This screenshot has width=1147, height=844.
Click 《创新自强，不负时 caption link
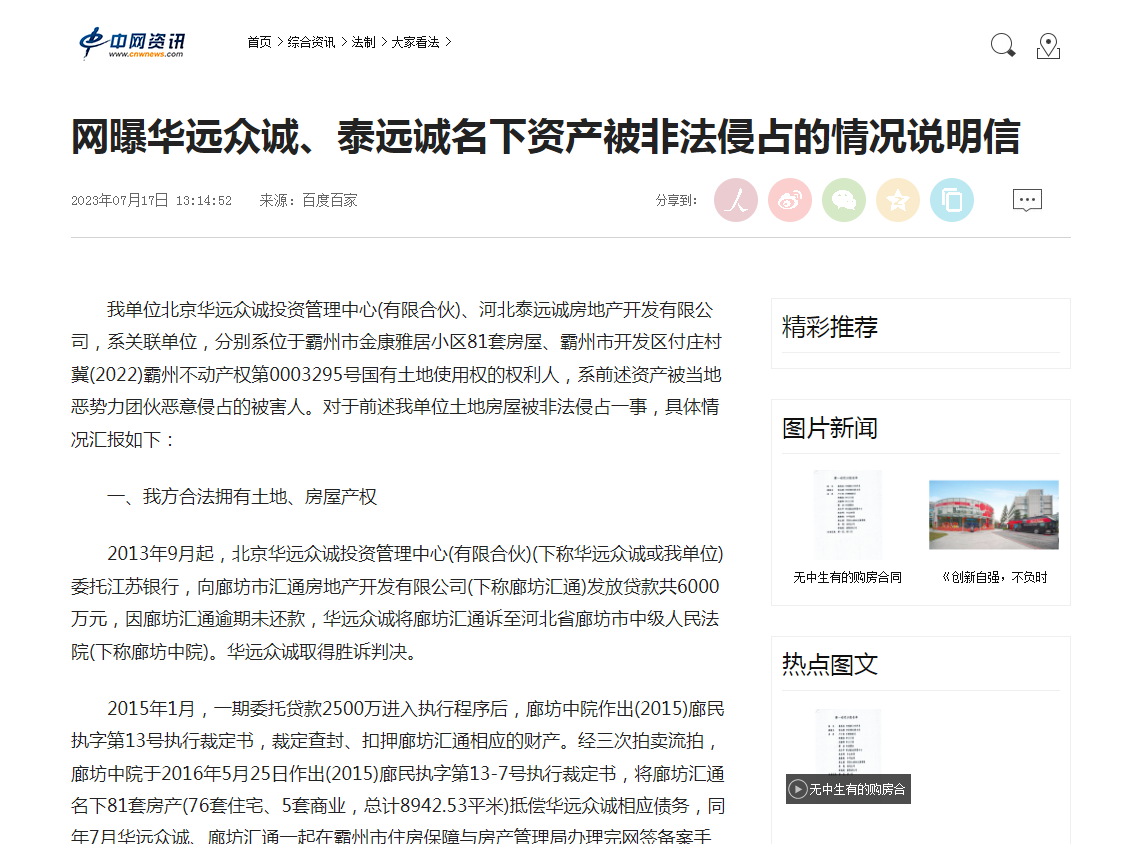click(994, 577)
